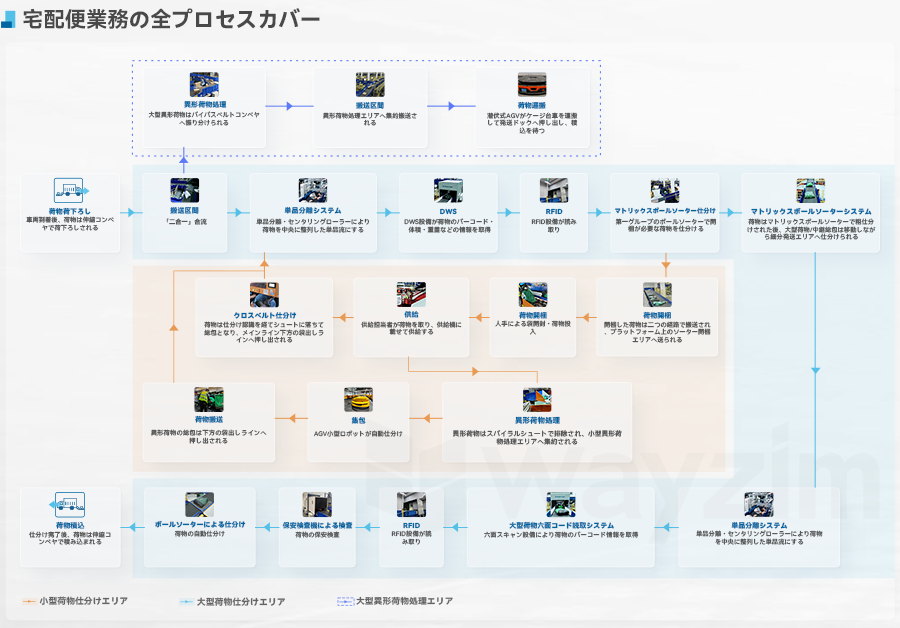Viewport: 900px width, 628px height.
Task: Open the photo in the bypass-belt 異形荷物処理 card
Action: click(204, 84)
